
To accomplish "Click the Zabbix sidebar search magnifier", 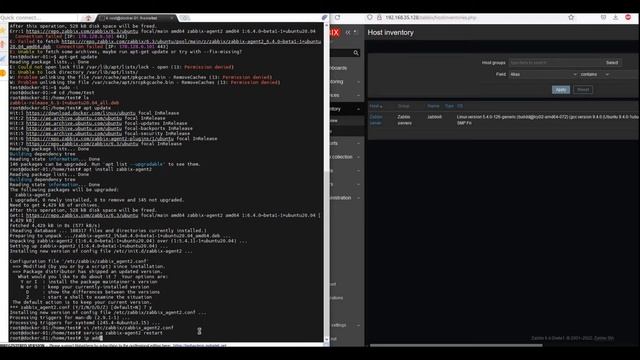I will [x=356, y=53].
